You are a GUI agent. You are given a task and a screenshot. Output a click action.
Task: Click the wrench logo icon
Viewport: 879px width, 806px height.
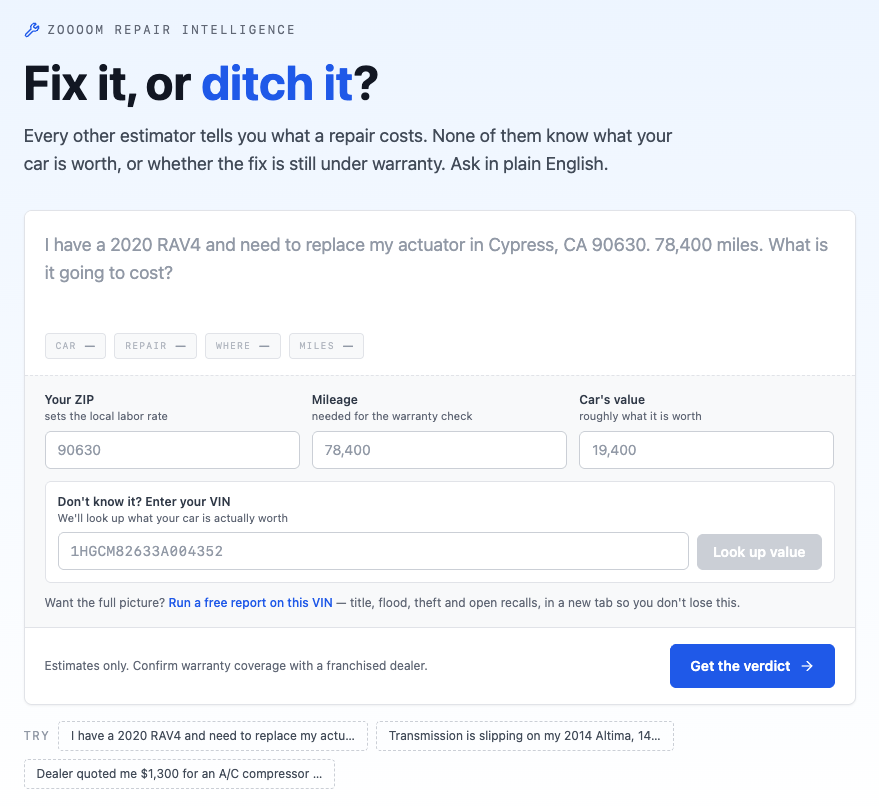32,30
